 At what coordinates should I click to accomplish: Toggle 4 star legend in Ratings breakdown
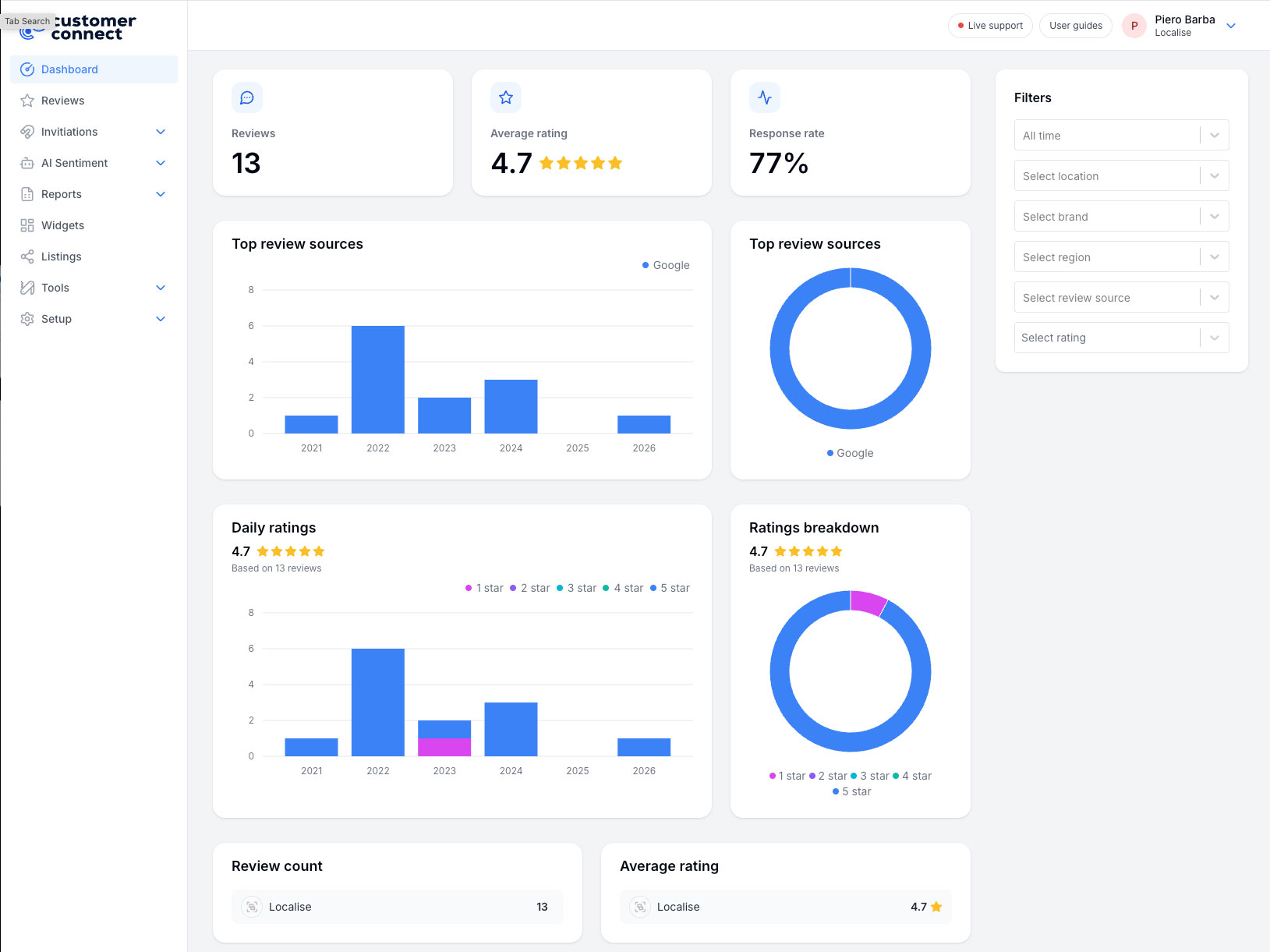point(912,776)
